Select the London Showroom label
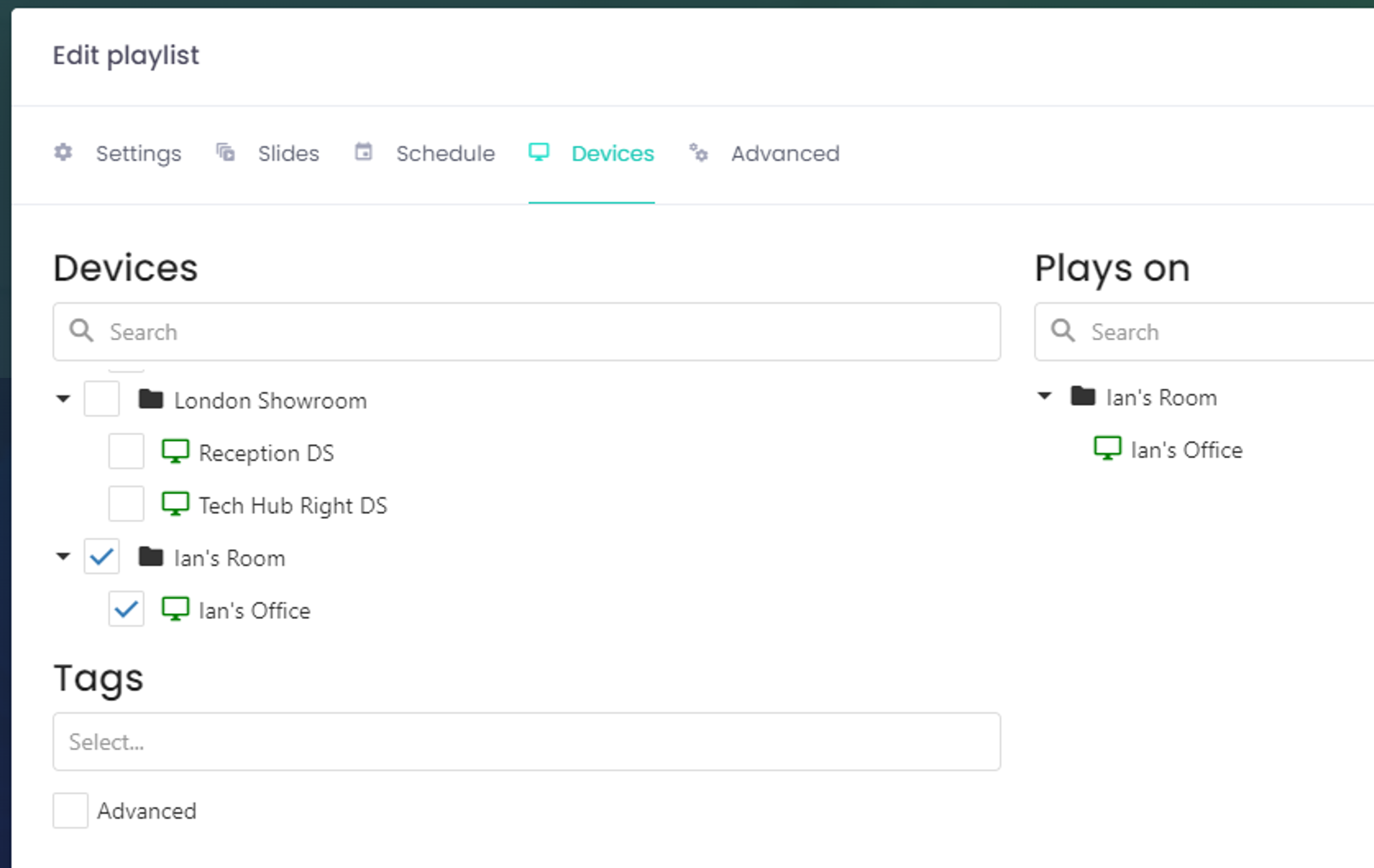Viewport: 1374px width, 868px height. [x=271, y=401]
